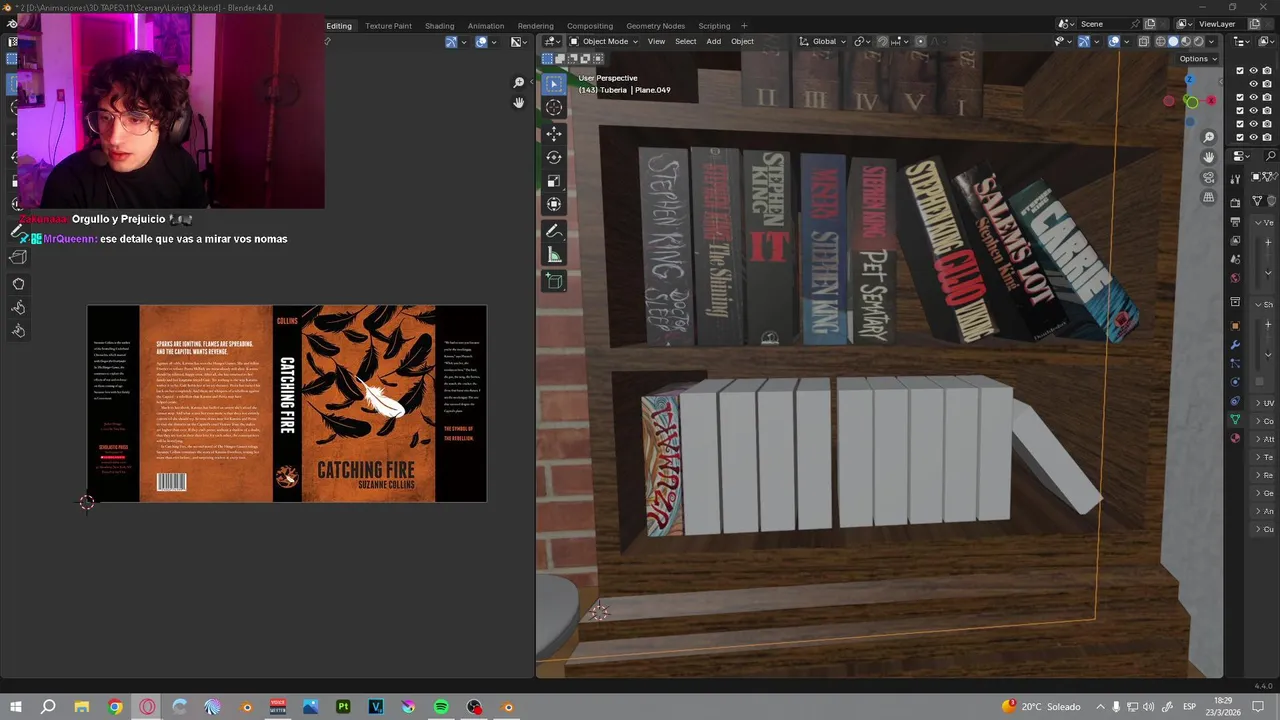Switch to the Geometry Nodes workspace tab

(656, 25)
